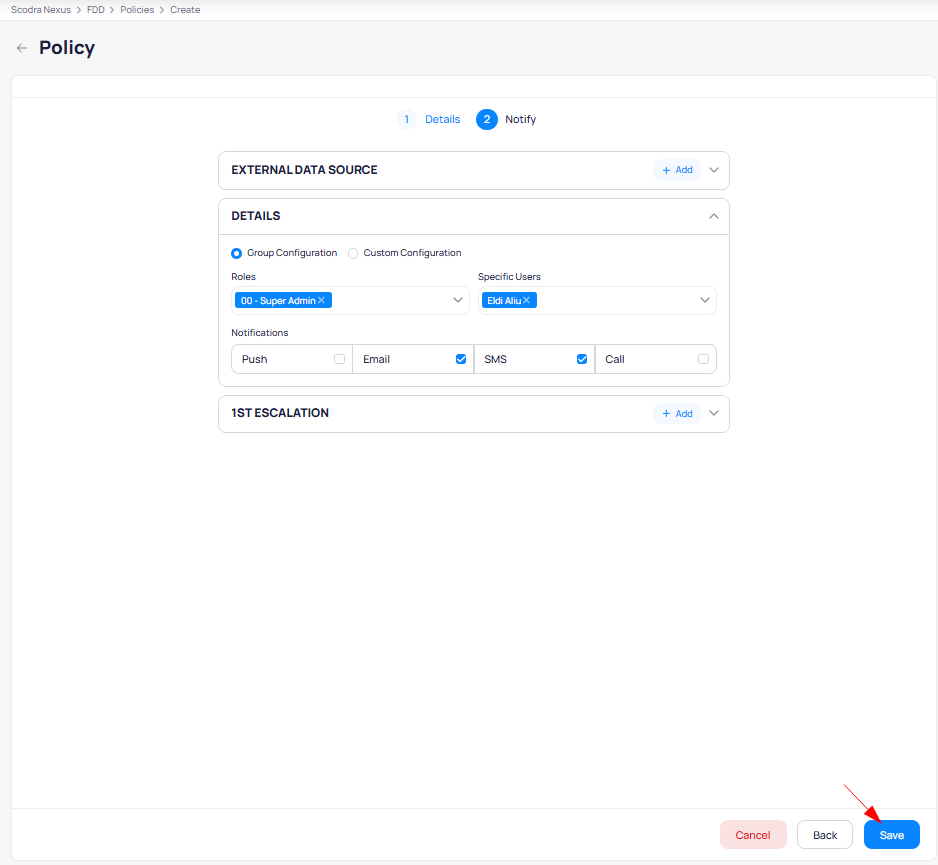Save the policy
The image size is (938, 865).
click(x=891, y=835)
